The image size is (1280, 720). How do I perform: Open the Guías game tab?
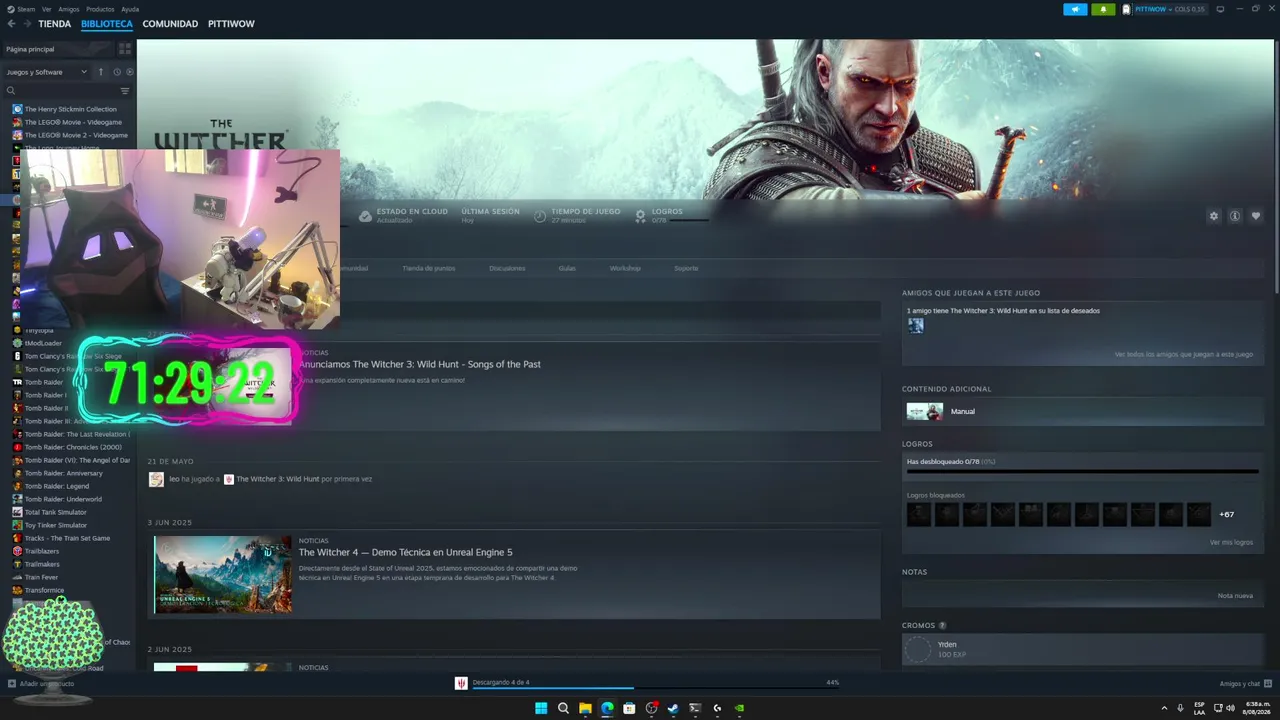coord(567,268)
